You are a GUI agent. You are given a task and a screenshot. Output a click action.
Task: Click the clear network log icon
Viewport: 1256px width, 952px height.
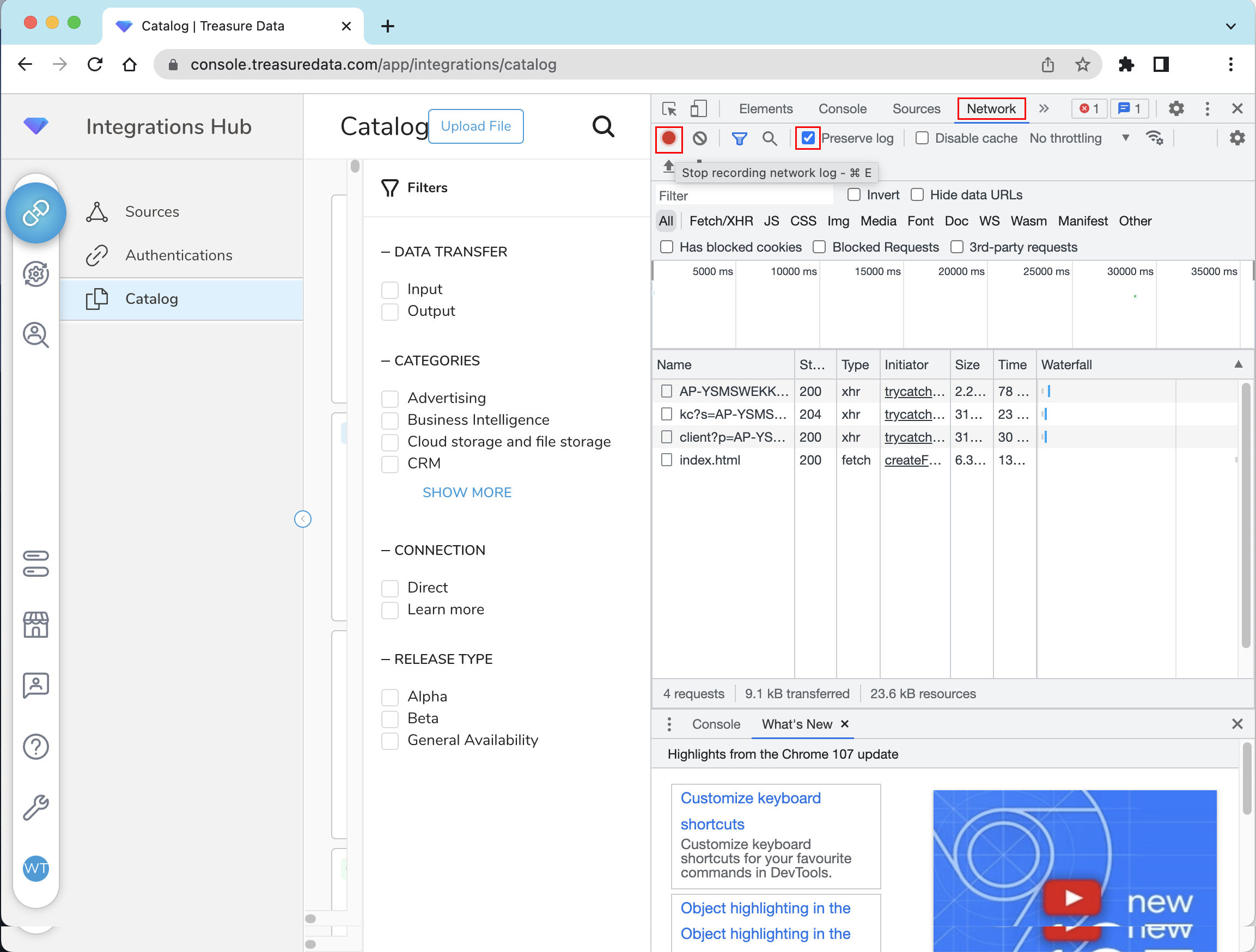coord(699,138)
